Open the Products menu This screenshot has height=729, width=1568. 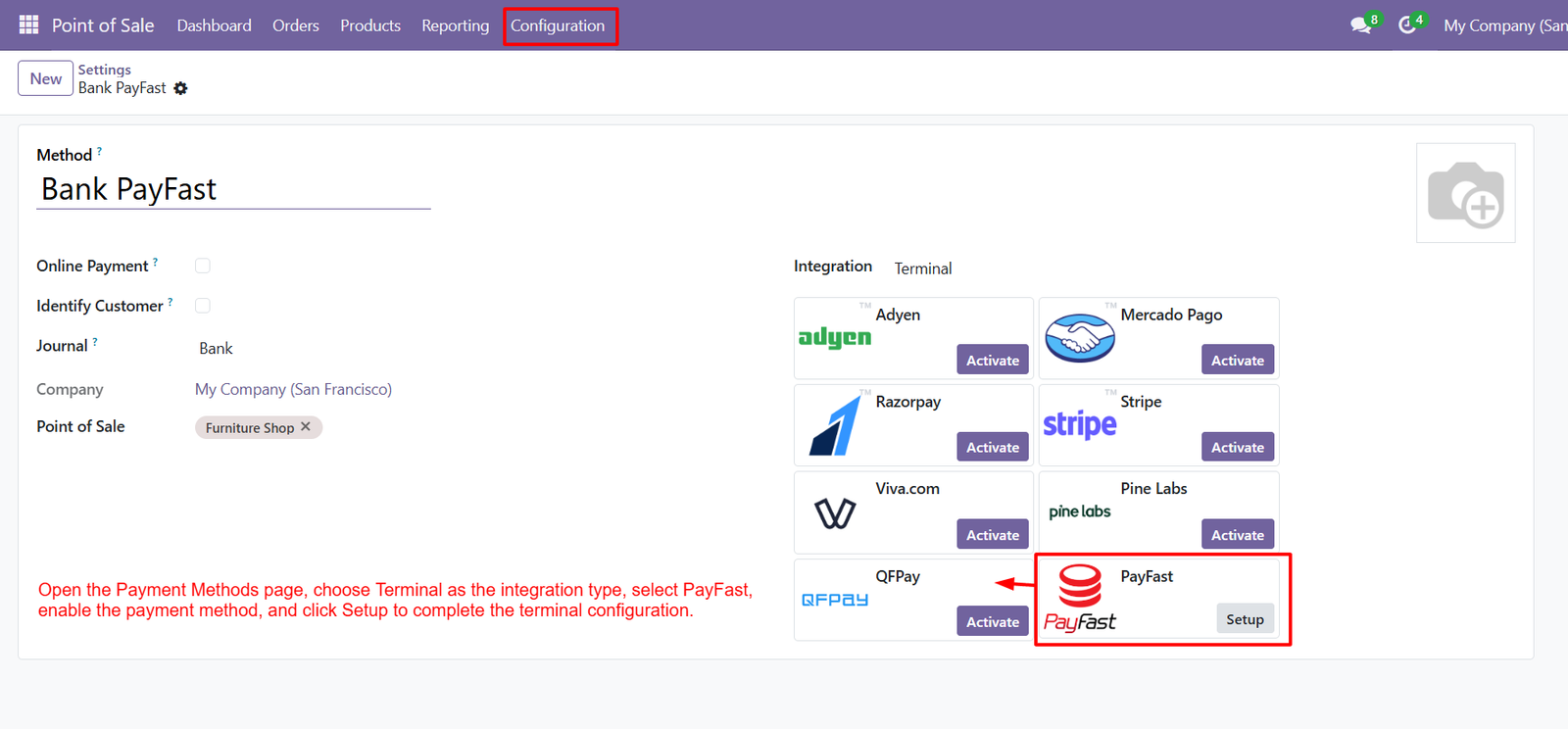[x=370, y=25]
